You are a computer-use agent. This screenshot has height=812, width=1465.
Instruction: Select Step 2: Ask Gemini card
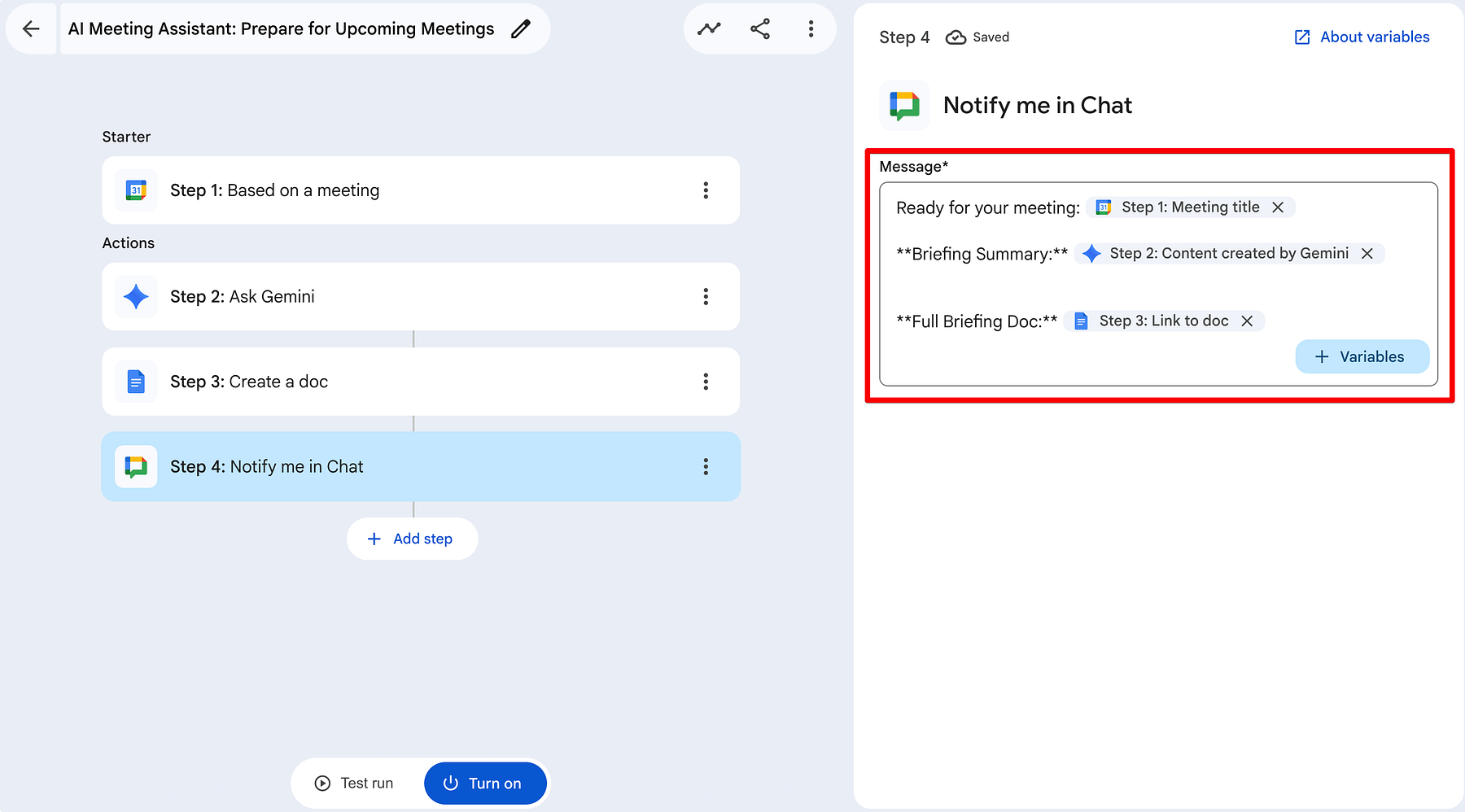click(421, 296)
